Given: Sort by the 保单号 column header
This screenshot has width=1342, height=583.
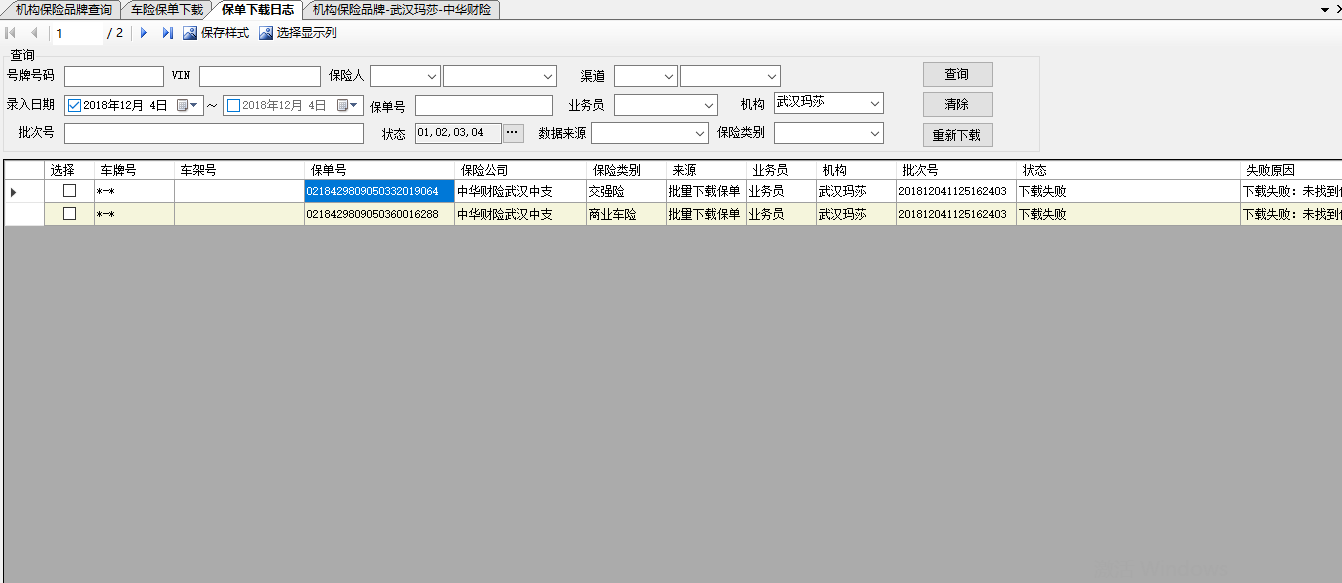Looking at the screenshot, I should point(379,170).
